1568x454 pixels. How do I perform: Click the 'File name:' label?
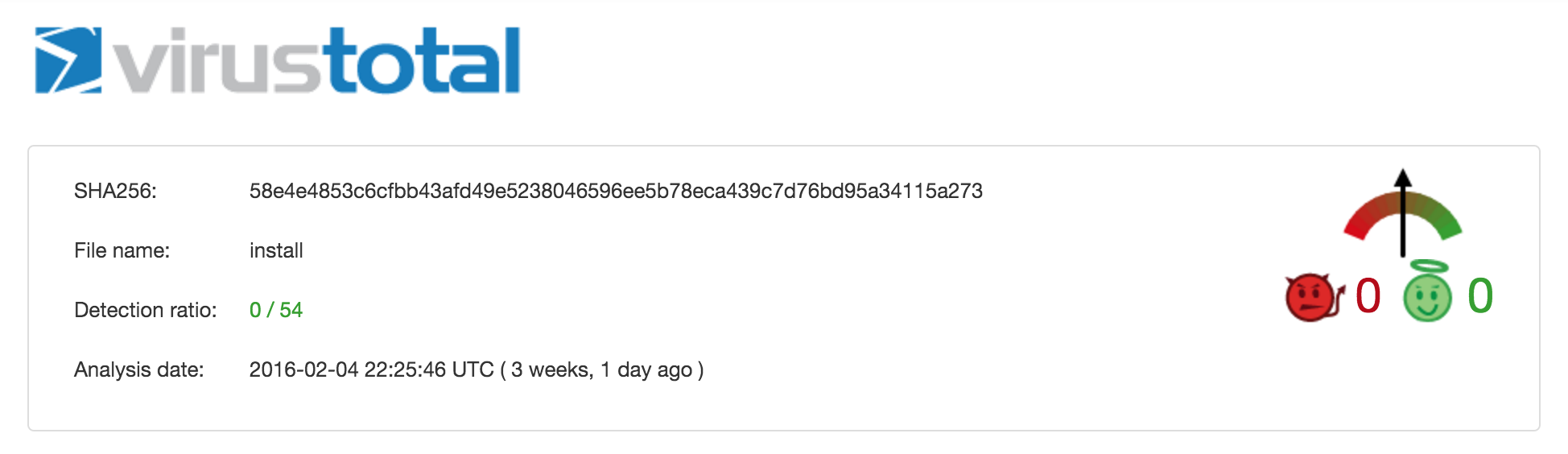coord(122,250)
